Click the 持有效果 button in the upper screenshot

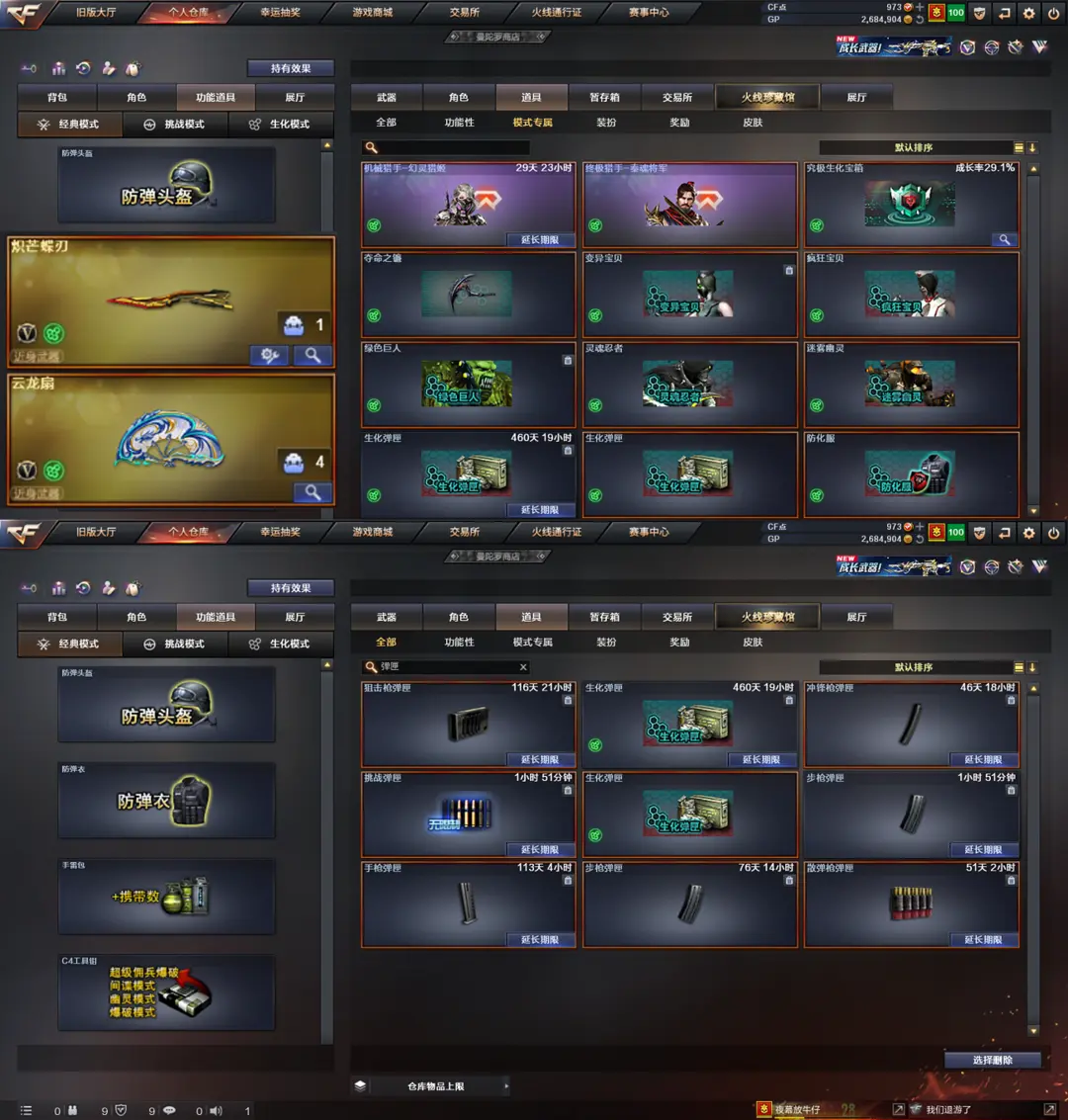tap(291, 68)
